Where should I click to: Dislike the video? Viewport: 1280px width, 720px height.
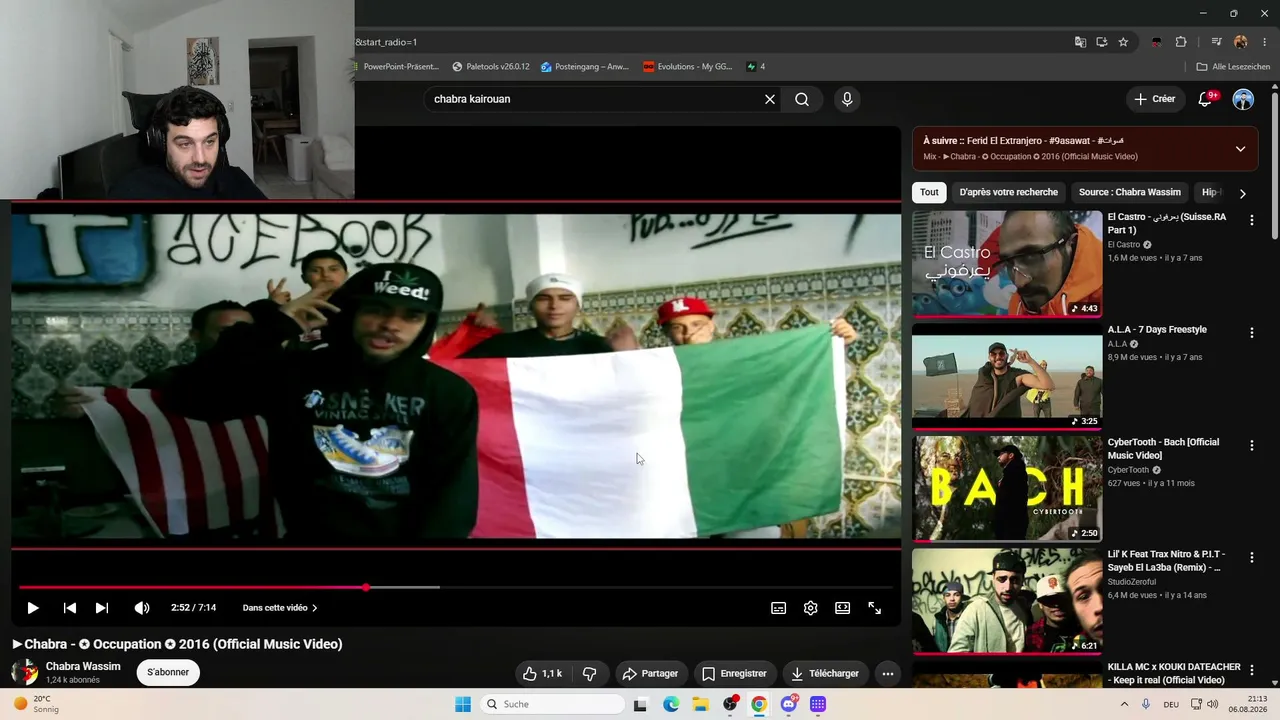[x=589, y=674]
